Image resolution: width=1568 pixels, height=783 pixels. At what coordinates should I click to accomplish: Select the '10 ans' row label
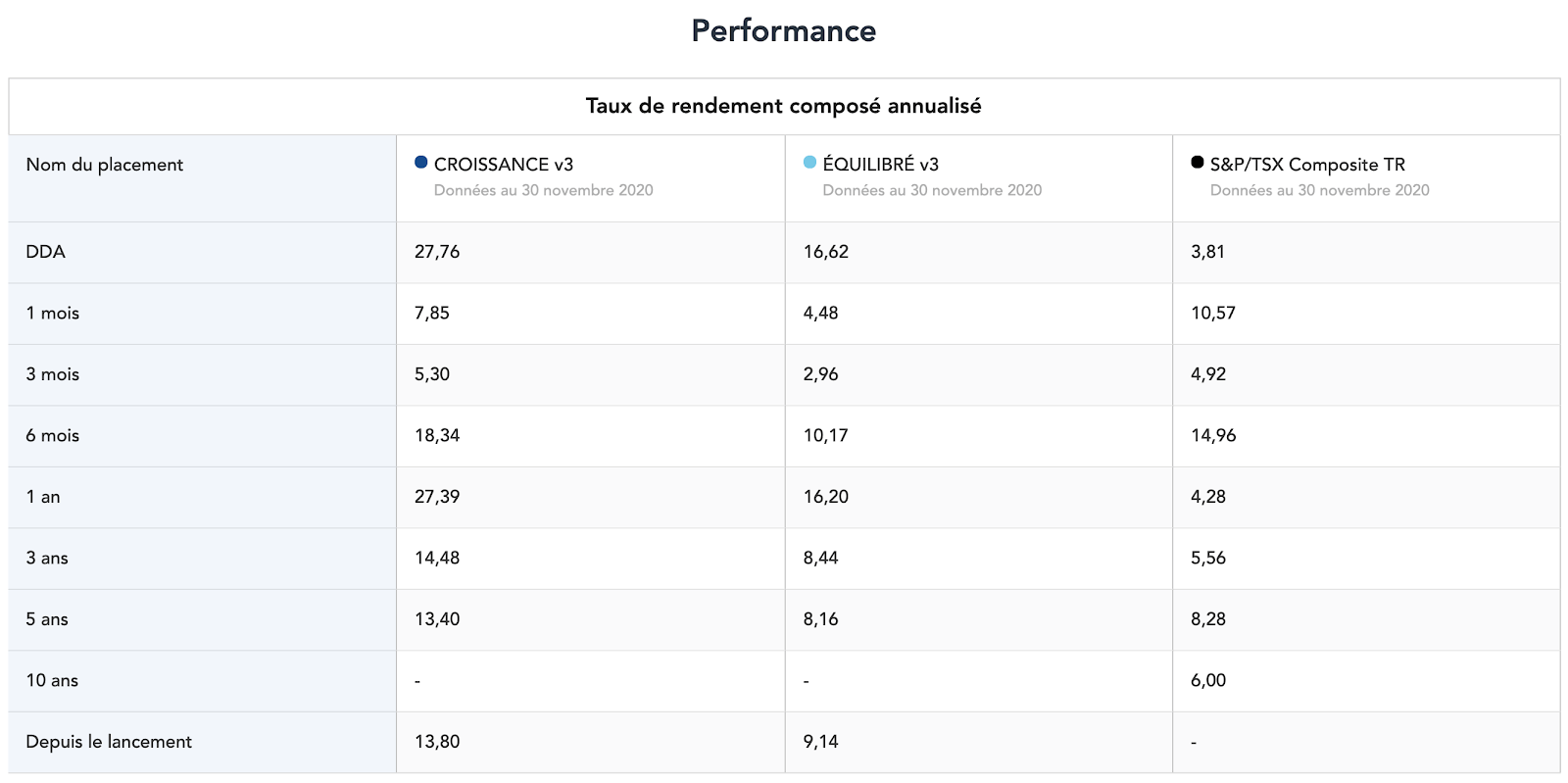(x=52, y=681)
